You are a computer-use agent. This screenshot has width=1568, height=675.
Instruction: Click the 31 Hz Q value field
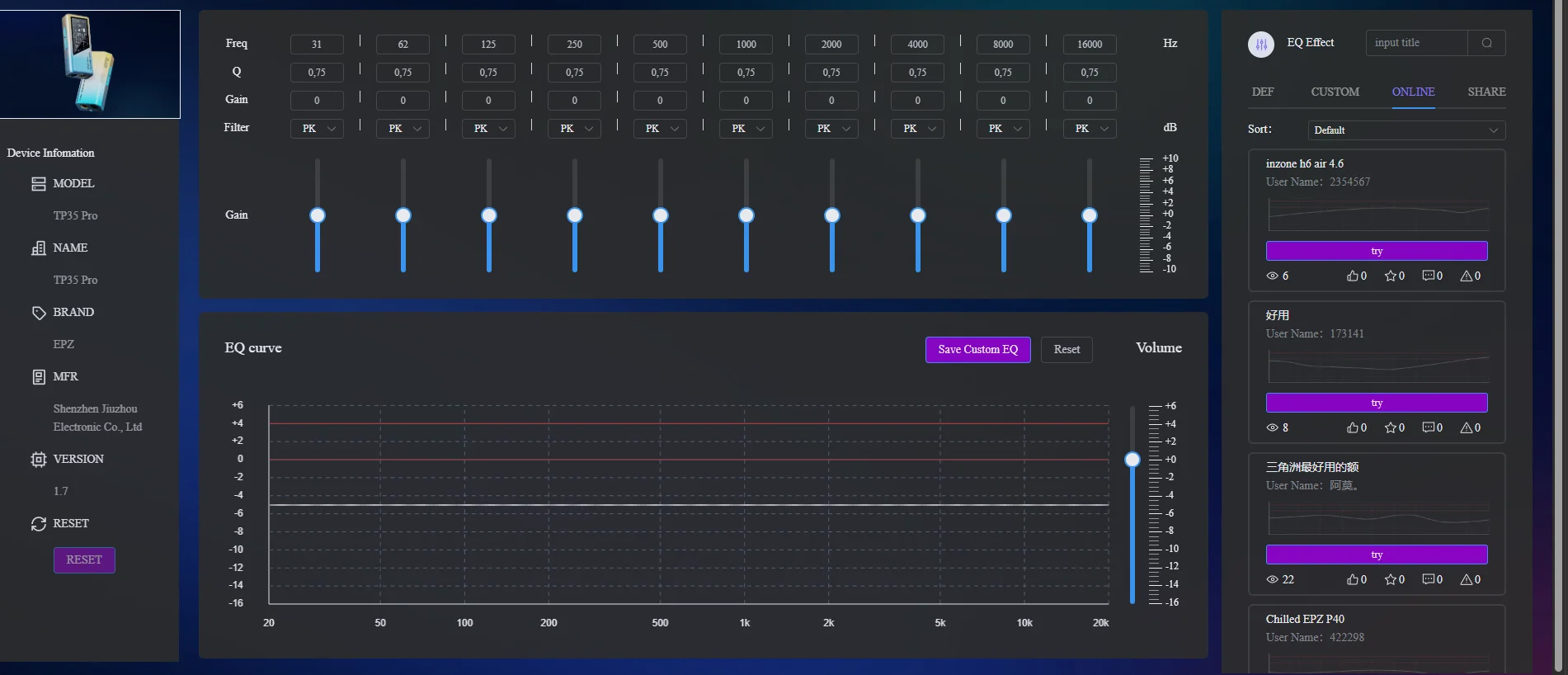317,73
